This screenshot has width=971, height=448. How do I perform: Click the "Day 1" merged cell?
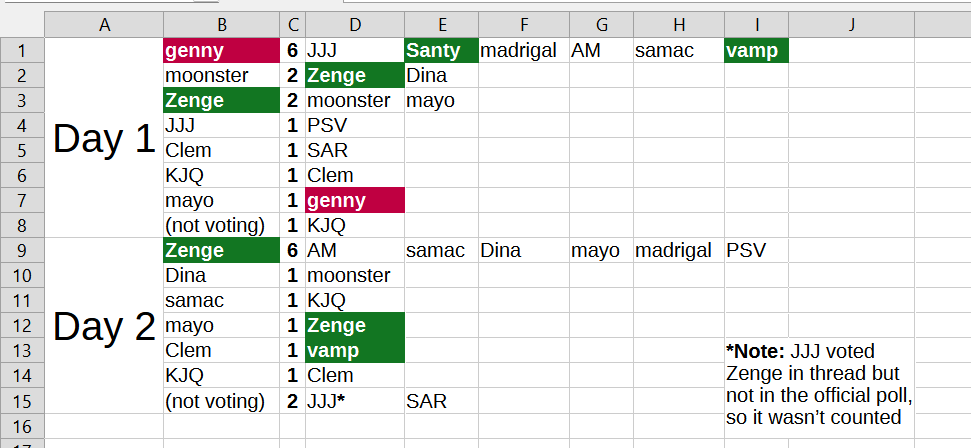tap(104, 139)
